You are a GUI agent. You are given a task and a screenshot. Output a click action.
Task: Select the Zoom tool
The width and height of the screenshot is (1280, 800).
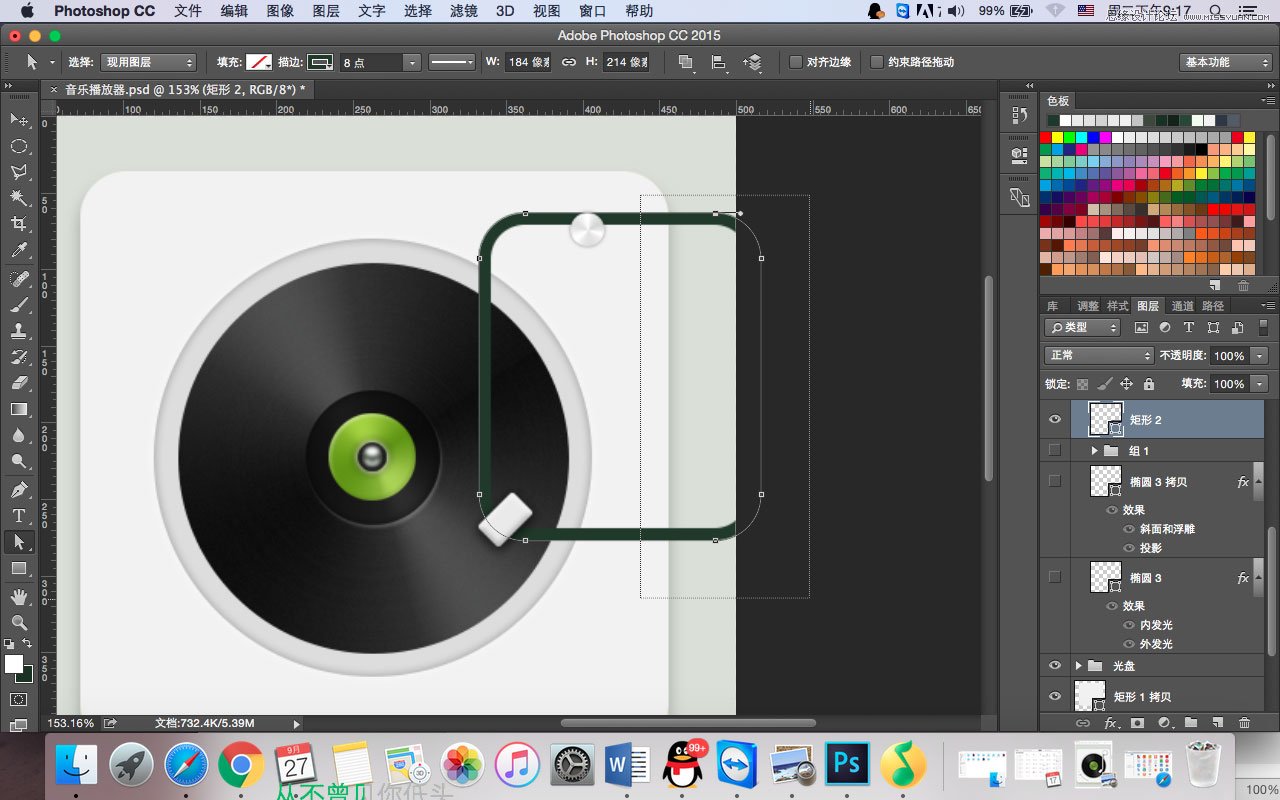coord(18,622)
